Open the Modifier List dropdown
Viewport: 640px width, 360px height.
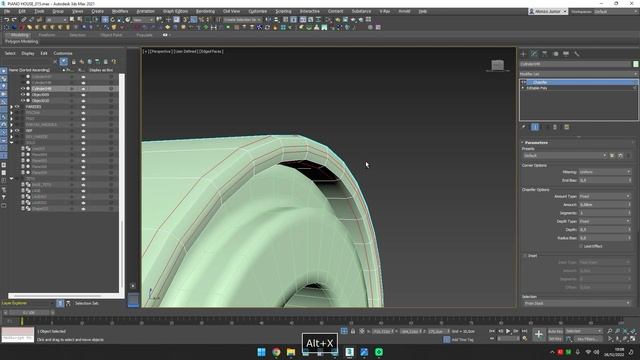pyautogui.click(x=578, y=74)
